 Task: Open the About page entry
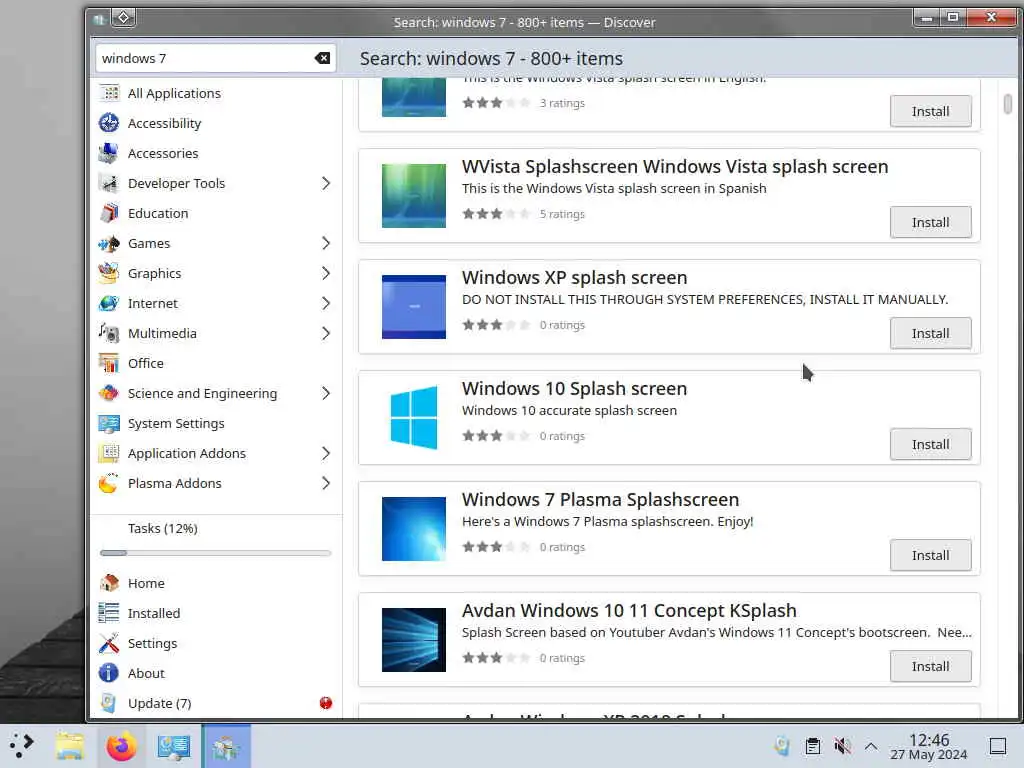216,673
